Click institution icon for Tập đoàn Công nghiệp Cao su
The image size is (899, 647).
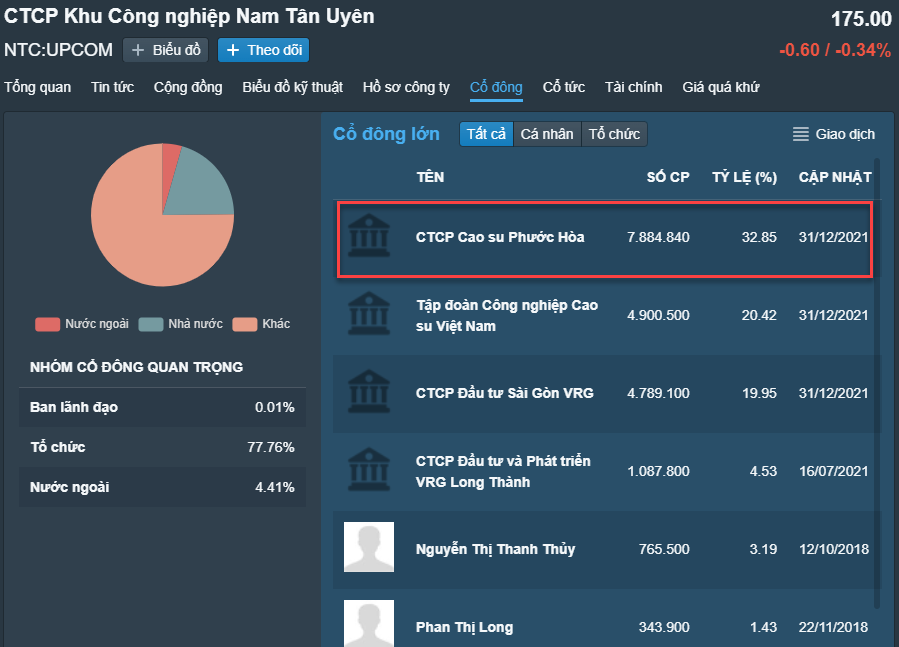tap(369, 314)
